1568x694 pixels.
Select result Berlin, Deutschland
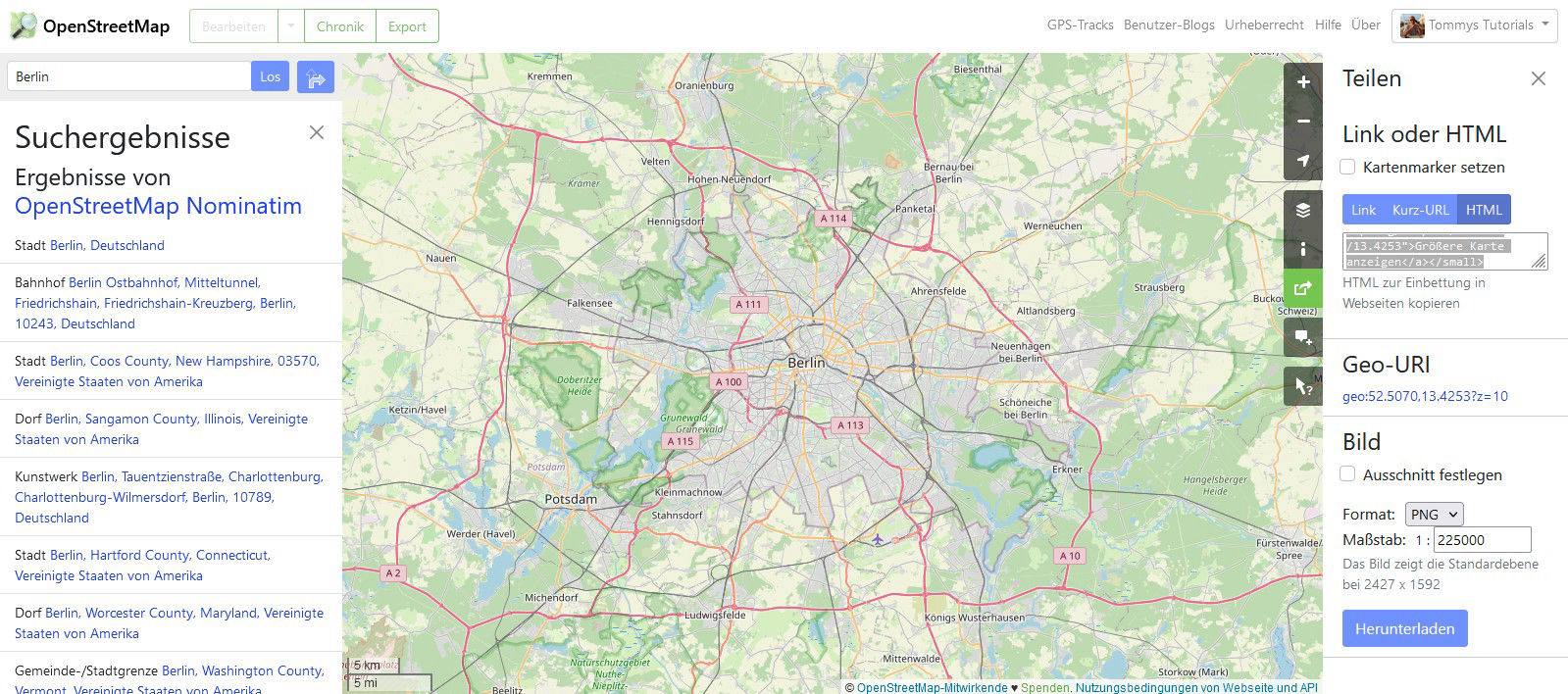(x=107, y=245)
